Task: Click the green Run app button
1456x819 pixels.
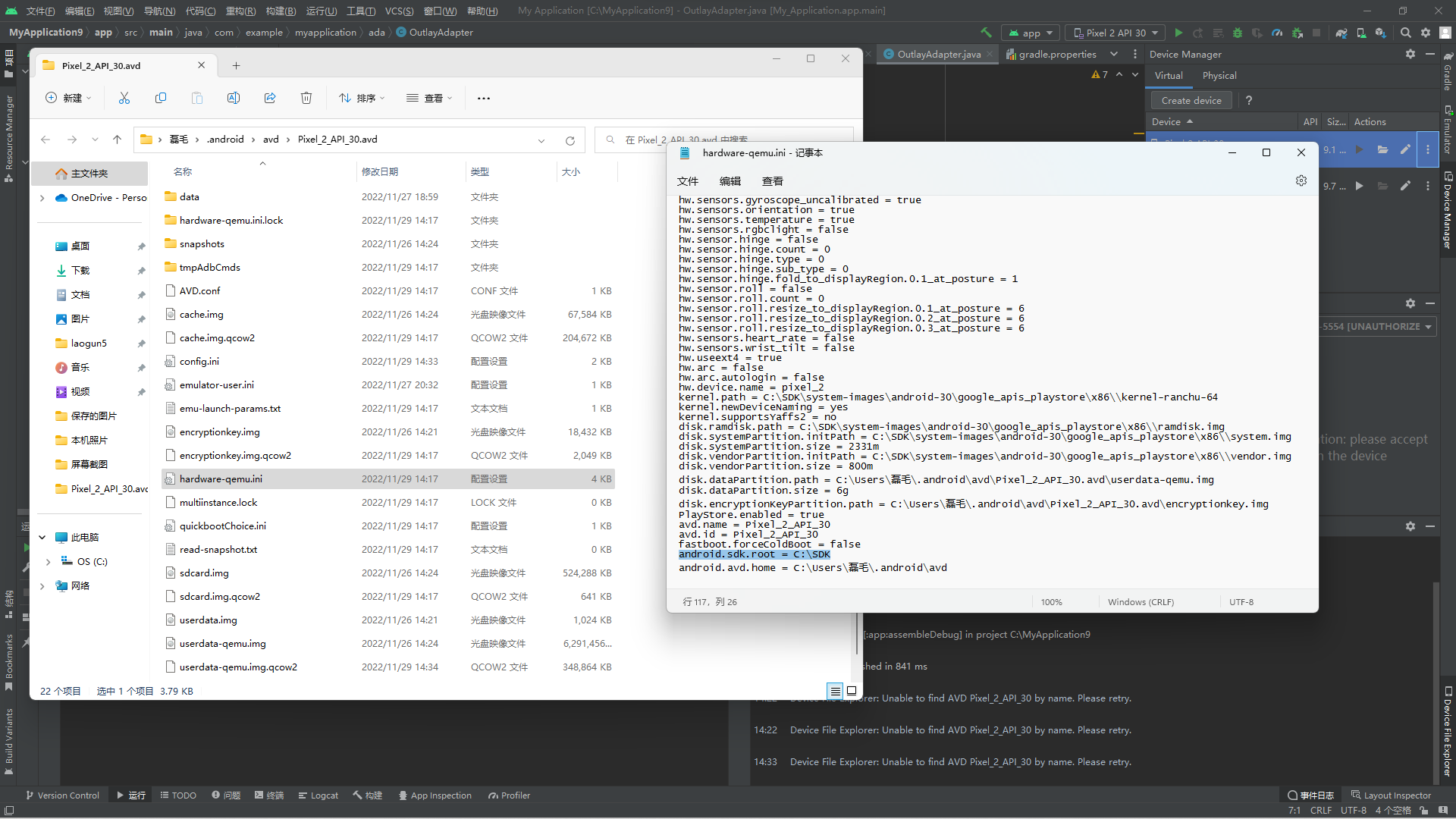Action: click(1178, 33)
